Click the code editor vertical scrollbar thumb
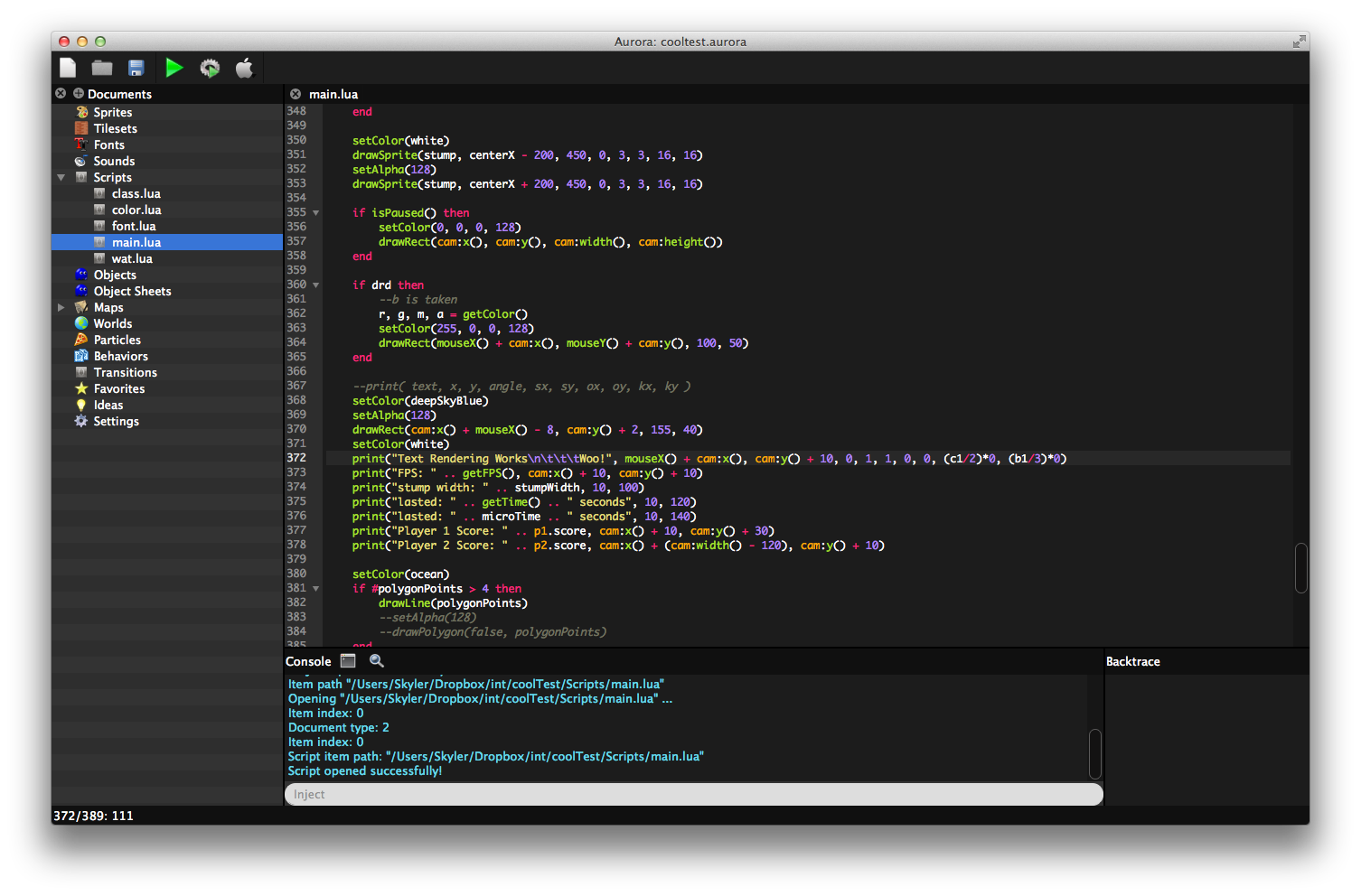1361x896 pixels. pos(1300,568)
